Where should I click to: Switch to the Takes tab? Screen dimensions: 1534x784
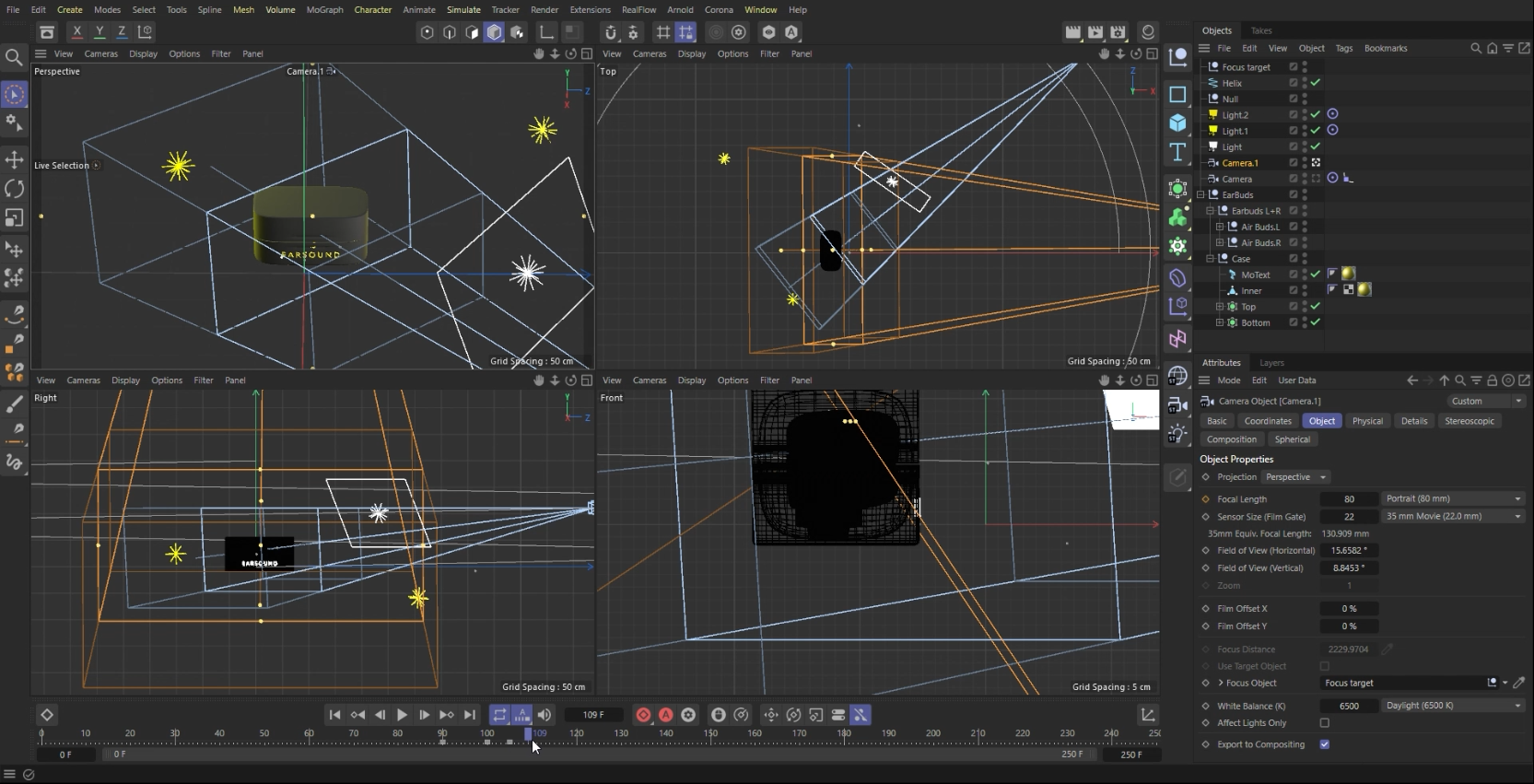coord(1261,30)
